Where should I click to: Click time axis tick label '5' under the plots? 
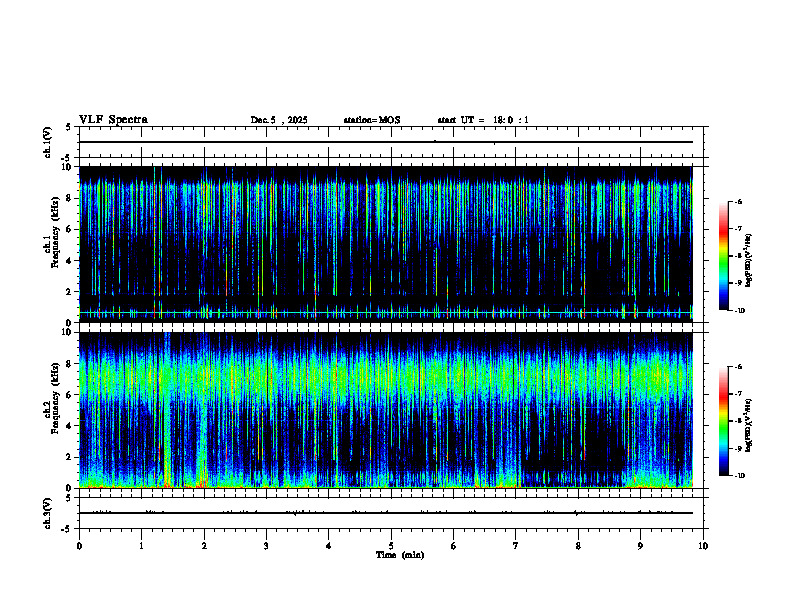point(391,546)
